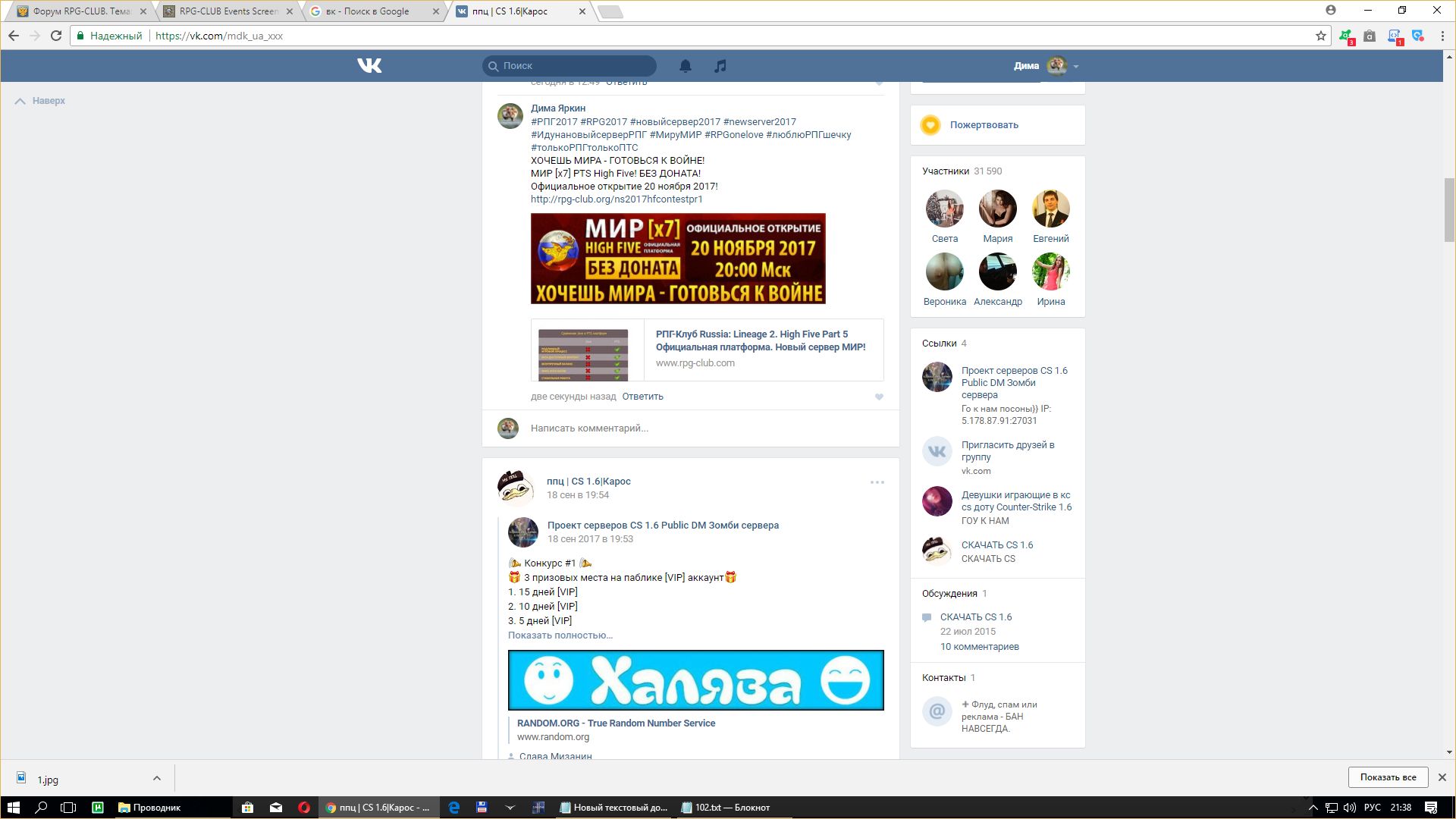Click the Пожертвовать donate button

(x=984, y=125)
